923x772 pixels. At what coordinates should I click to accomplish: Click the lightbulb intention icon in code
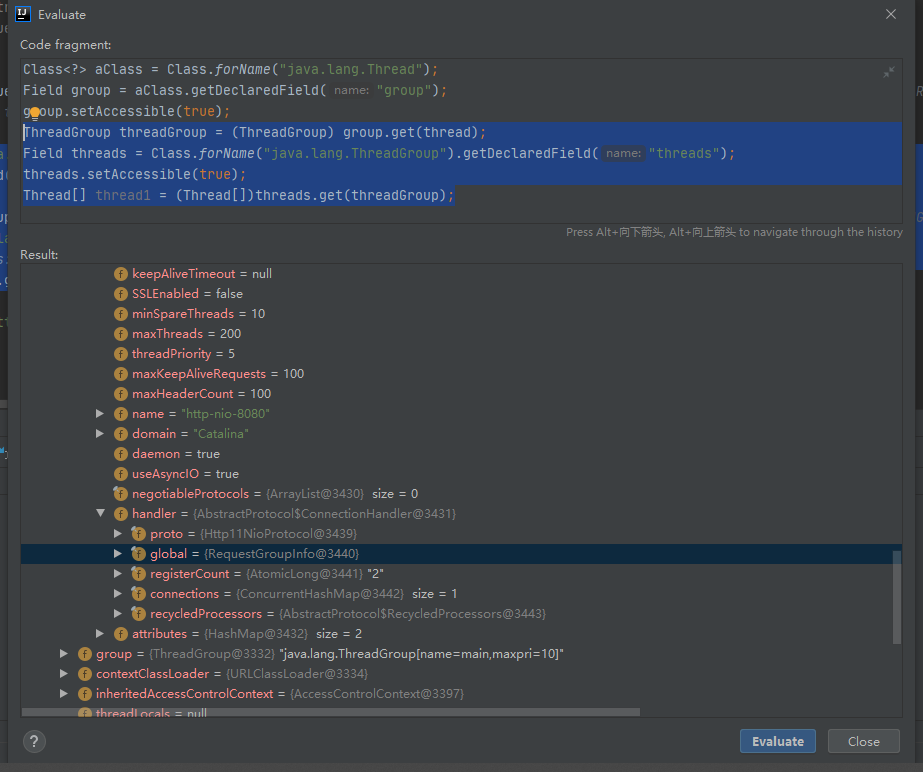pos(35,113)
